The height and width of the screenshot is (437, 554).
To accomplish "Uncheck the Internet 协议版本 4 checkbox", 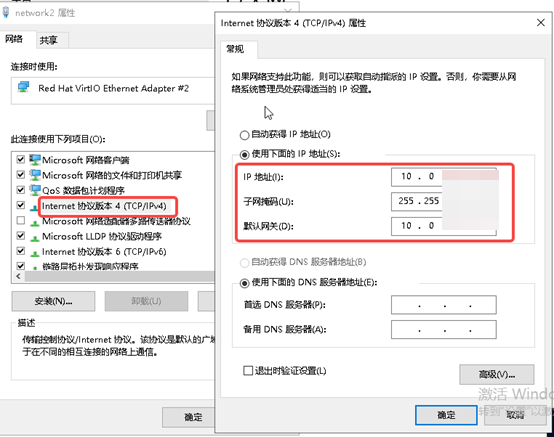I will pos(20,205).
